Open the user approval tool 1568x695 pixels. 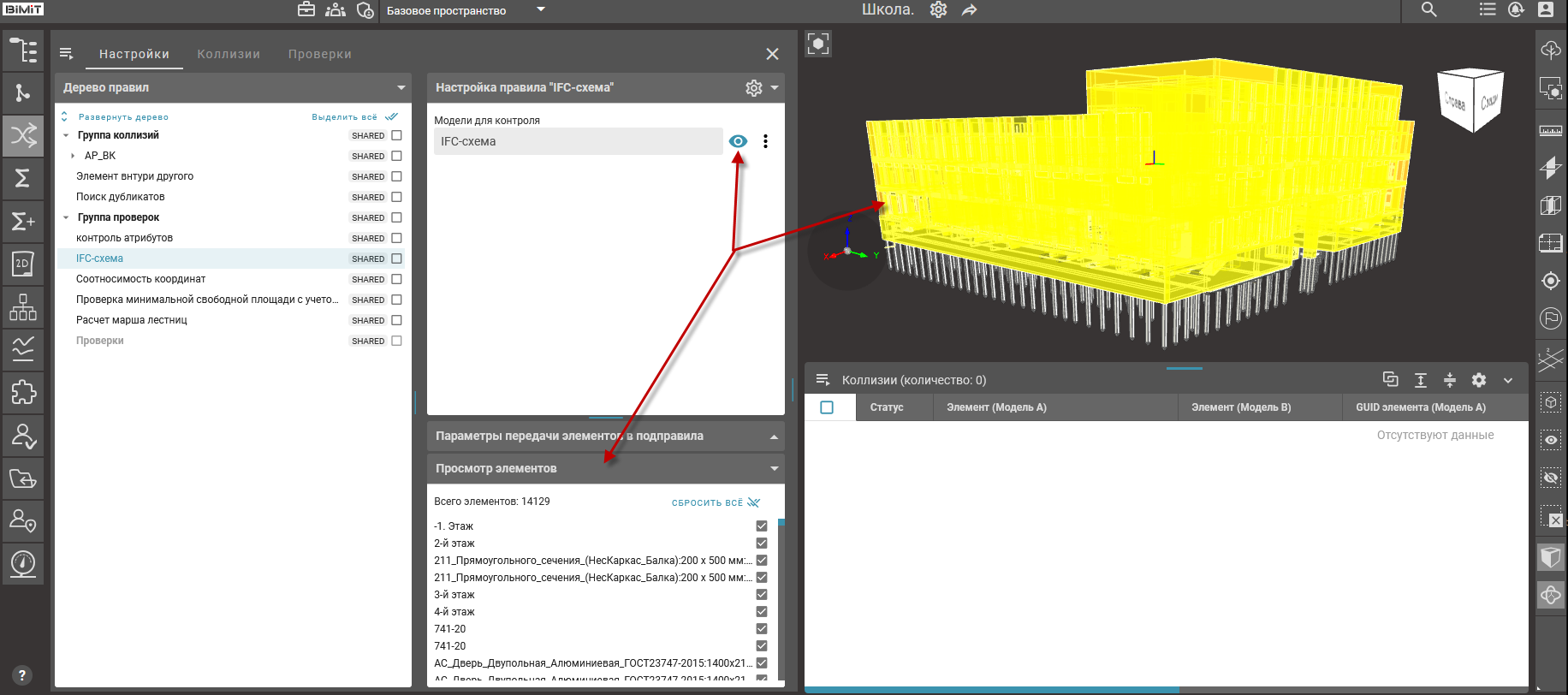(23, 436)
